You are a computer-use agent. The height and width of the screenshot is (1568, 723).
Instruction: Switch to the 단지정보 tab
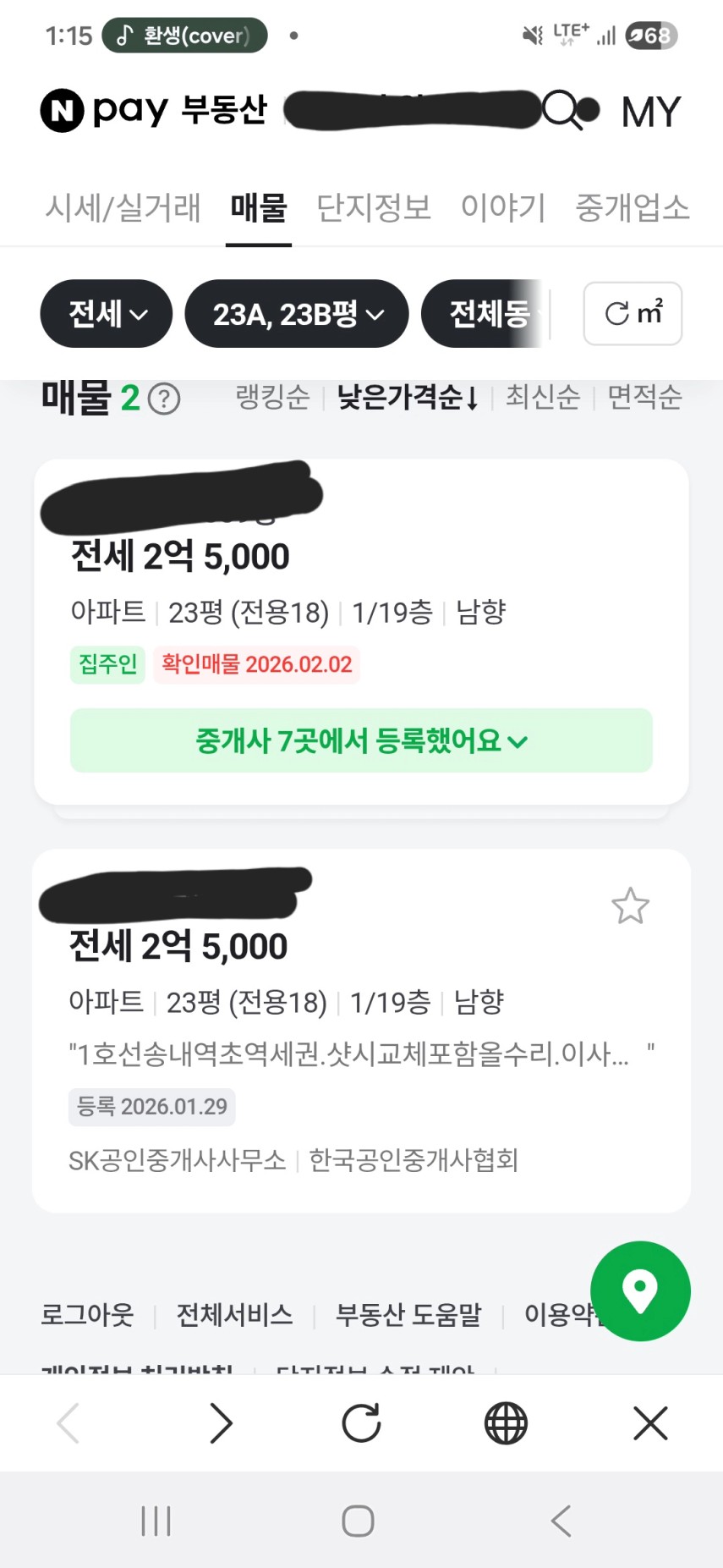[374, 208]
